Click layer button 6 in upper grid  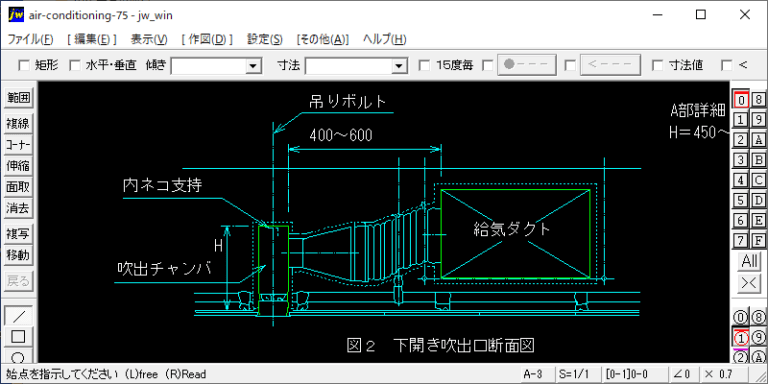pyautogui.click(x=741, y=220)
